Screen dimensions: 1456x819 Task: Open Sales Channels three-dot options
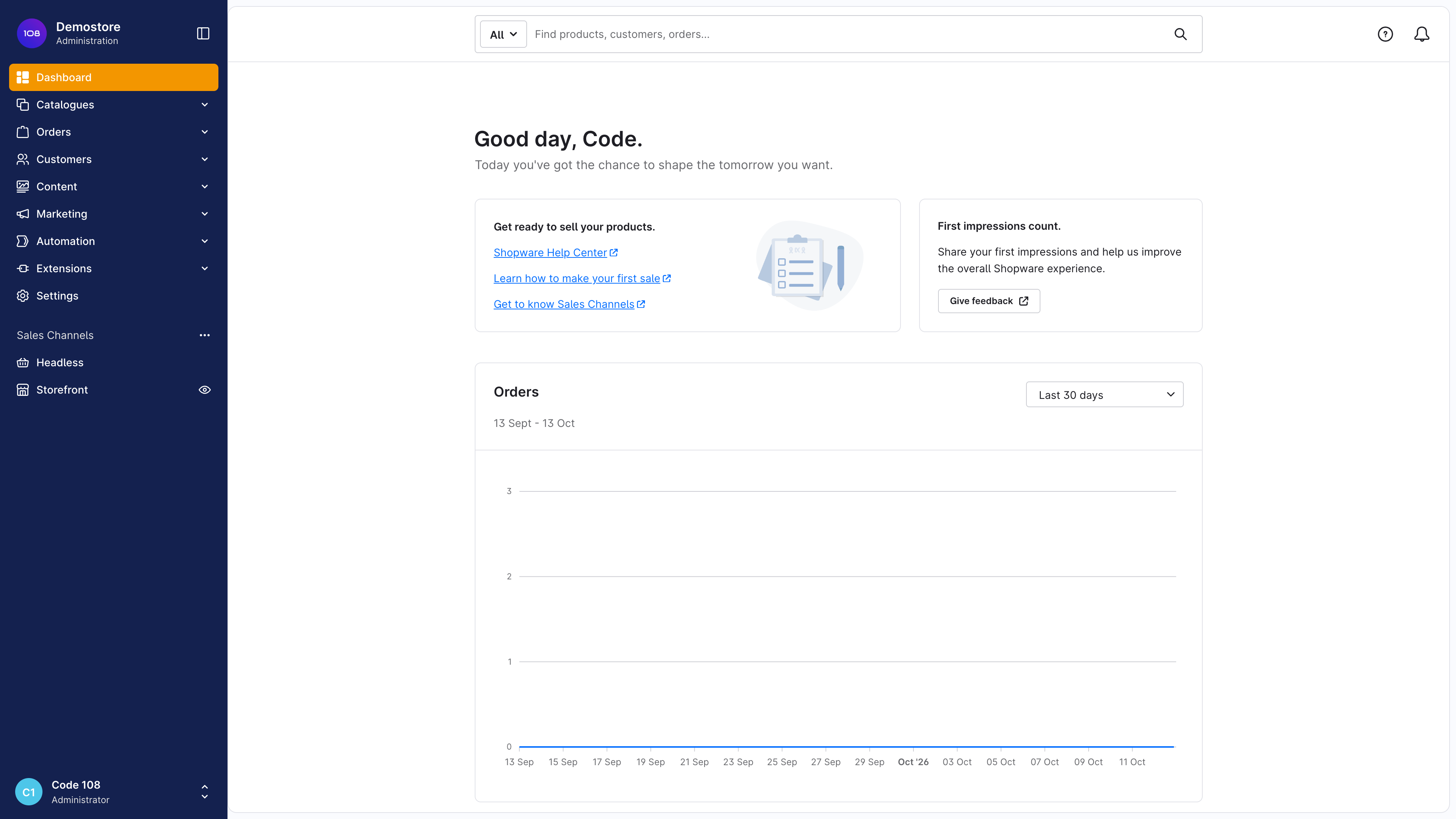(x=205, y=335)
